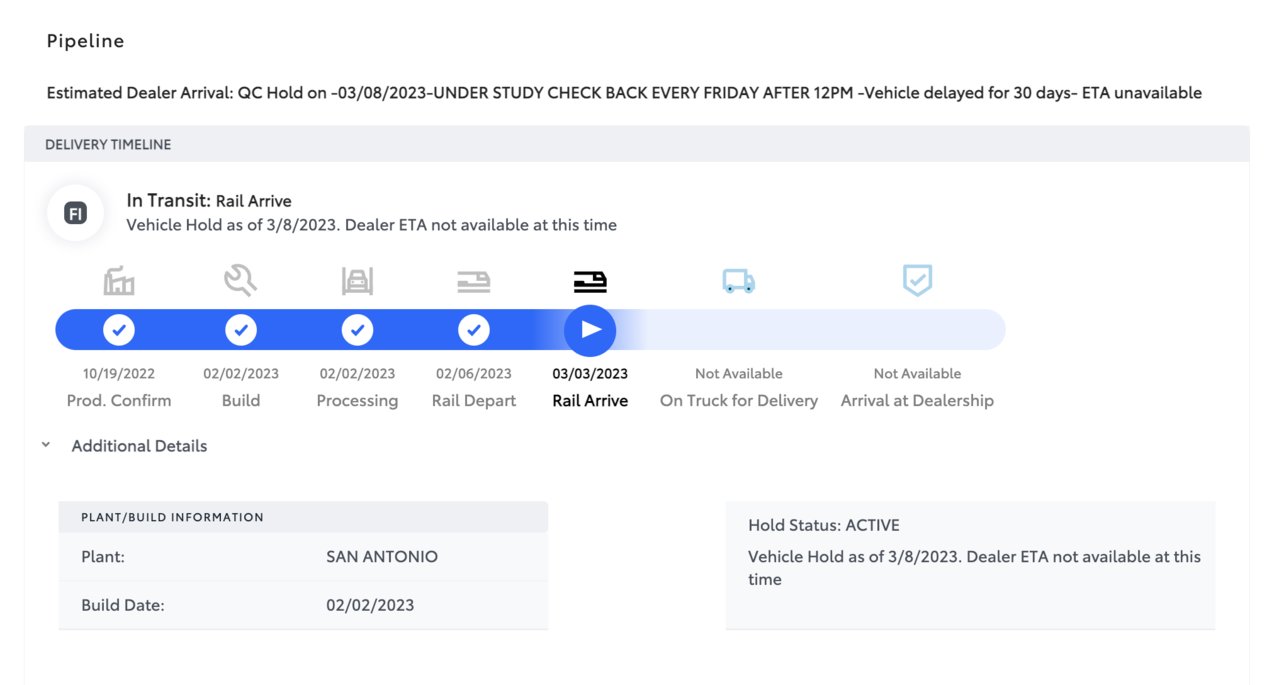
Task: Click the 'On Truck for Delivery' label
Action: [739, 401]
